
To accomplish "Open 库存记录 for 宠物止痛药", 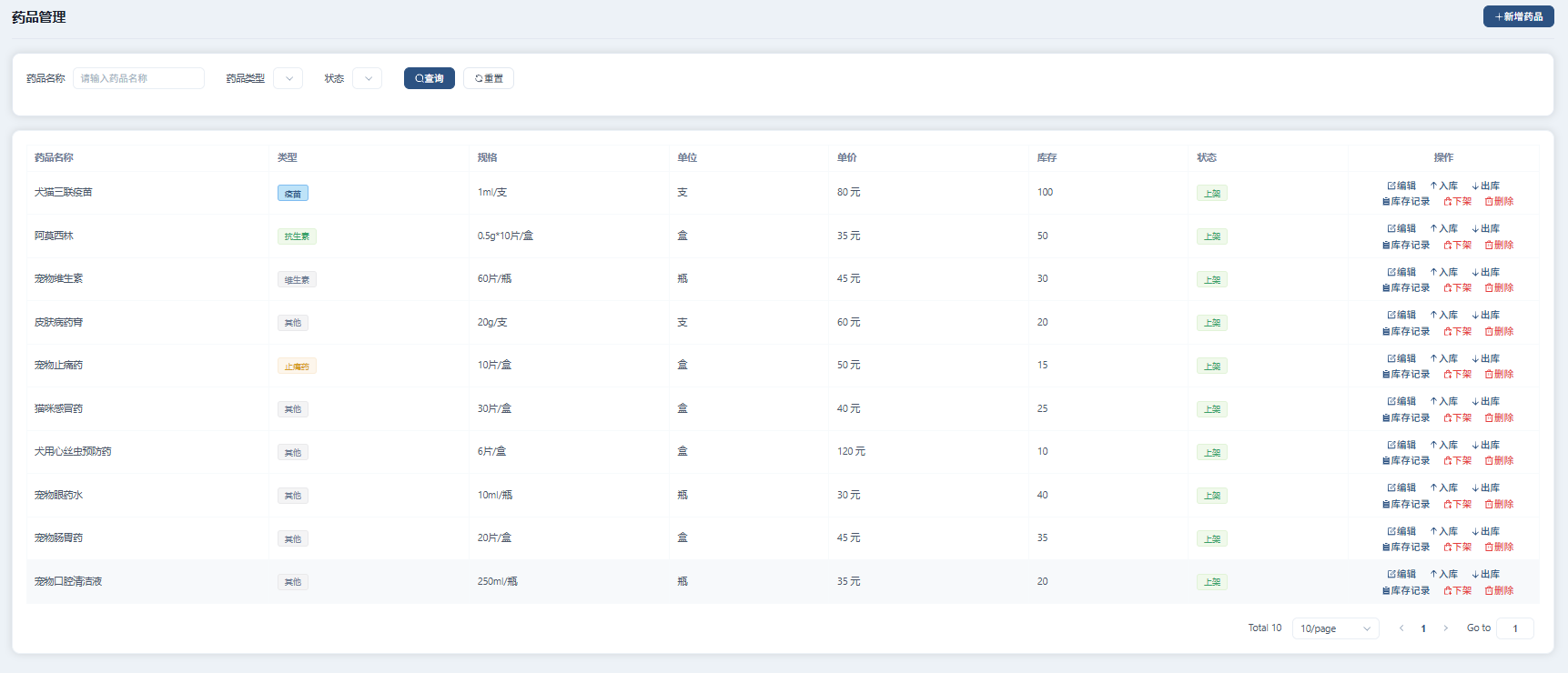I will 1406,375.
